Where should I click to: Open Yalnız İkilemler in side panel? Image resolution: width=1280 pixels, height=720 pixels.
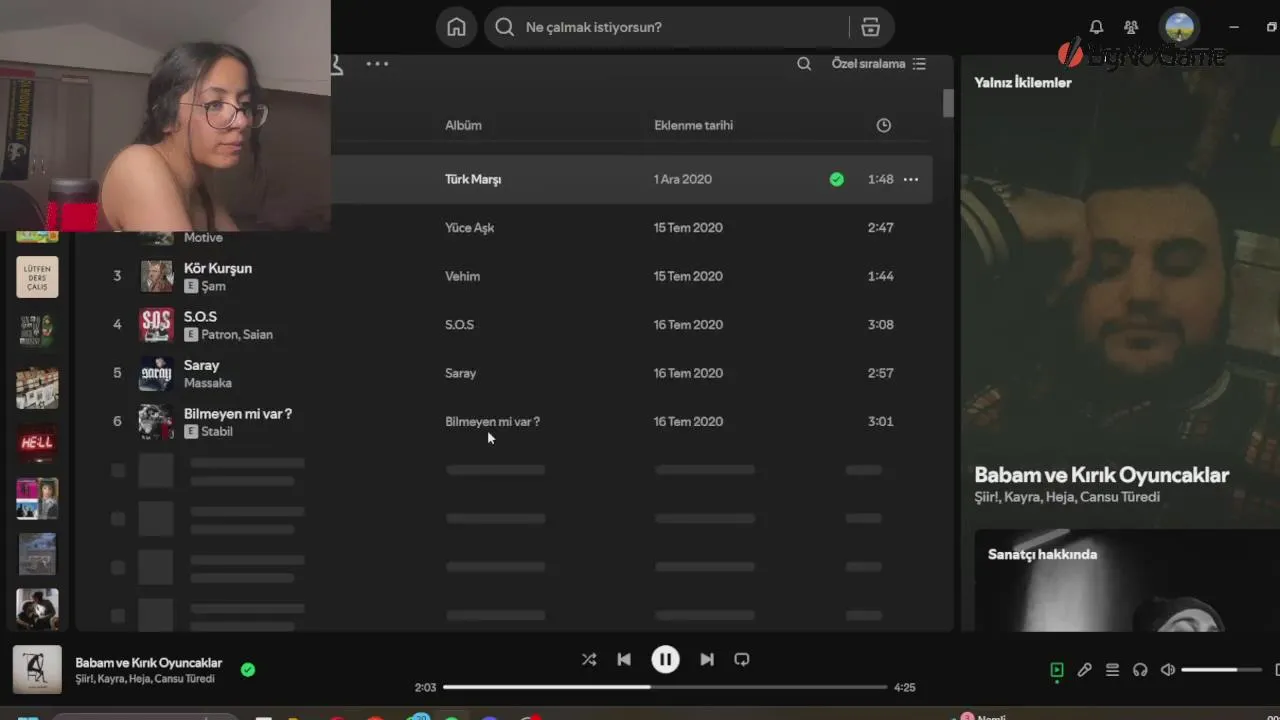1023,83
